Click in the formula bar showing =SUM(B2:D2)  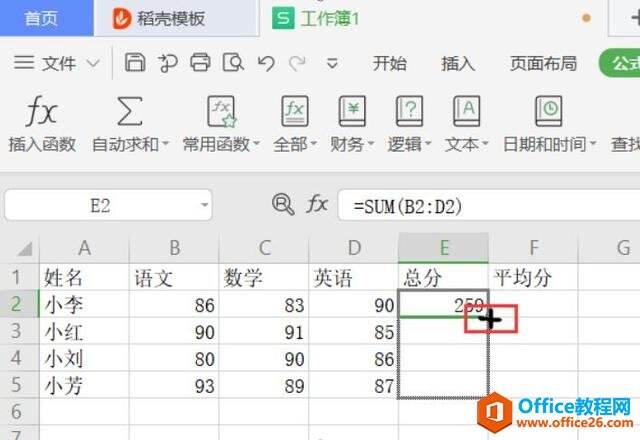point(489,205)
